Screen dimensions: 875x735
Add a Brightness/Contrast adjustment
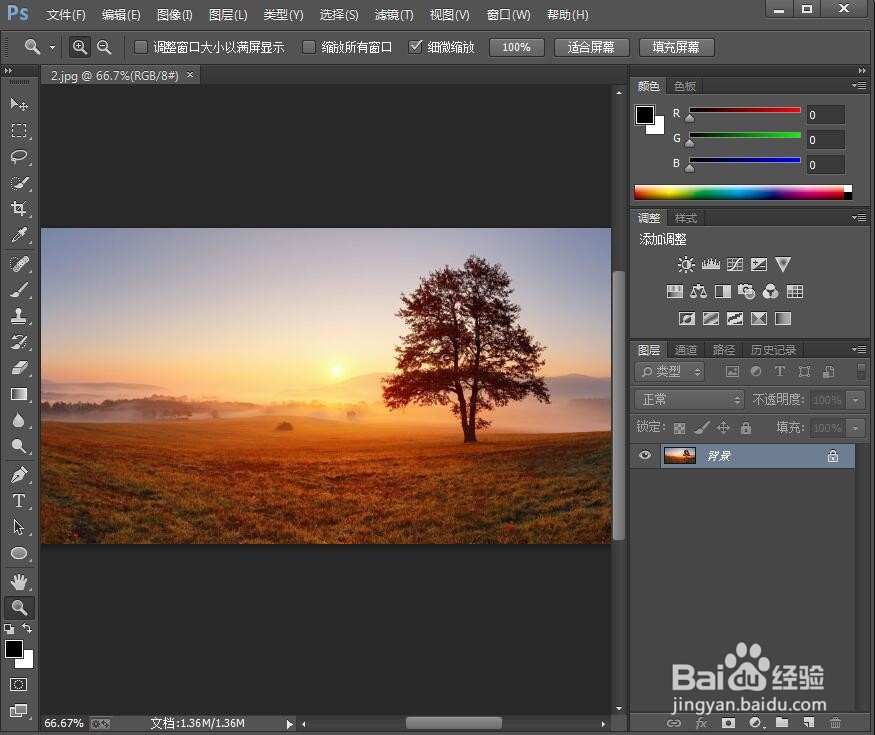(686, 265)
